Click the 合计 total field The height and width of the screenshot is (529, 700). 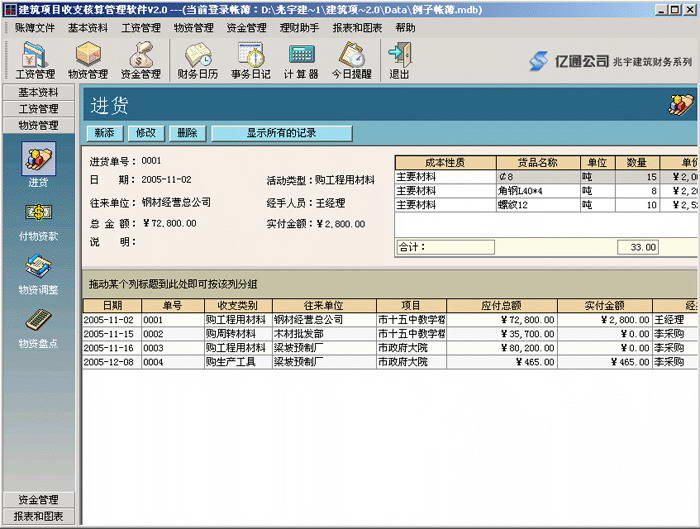[446, 247]
